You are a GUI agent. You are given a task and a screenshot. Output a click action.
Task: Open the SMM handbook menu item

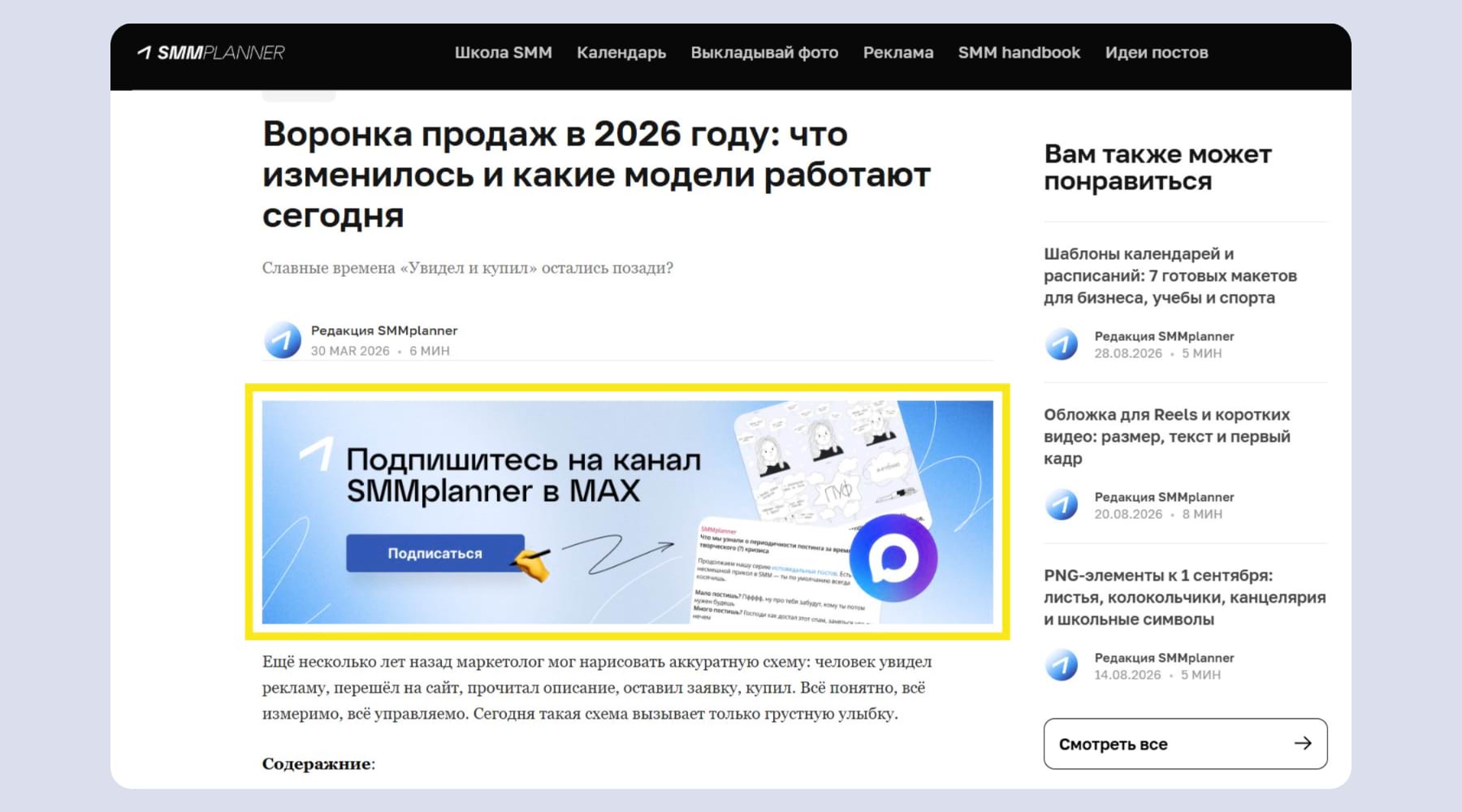pos(1019,53)
